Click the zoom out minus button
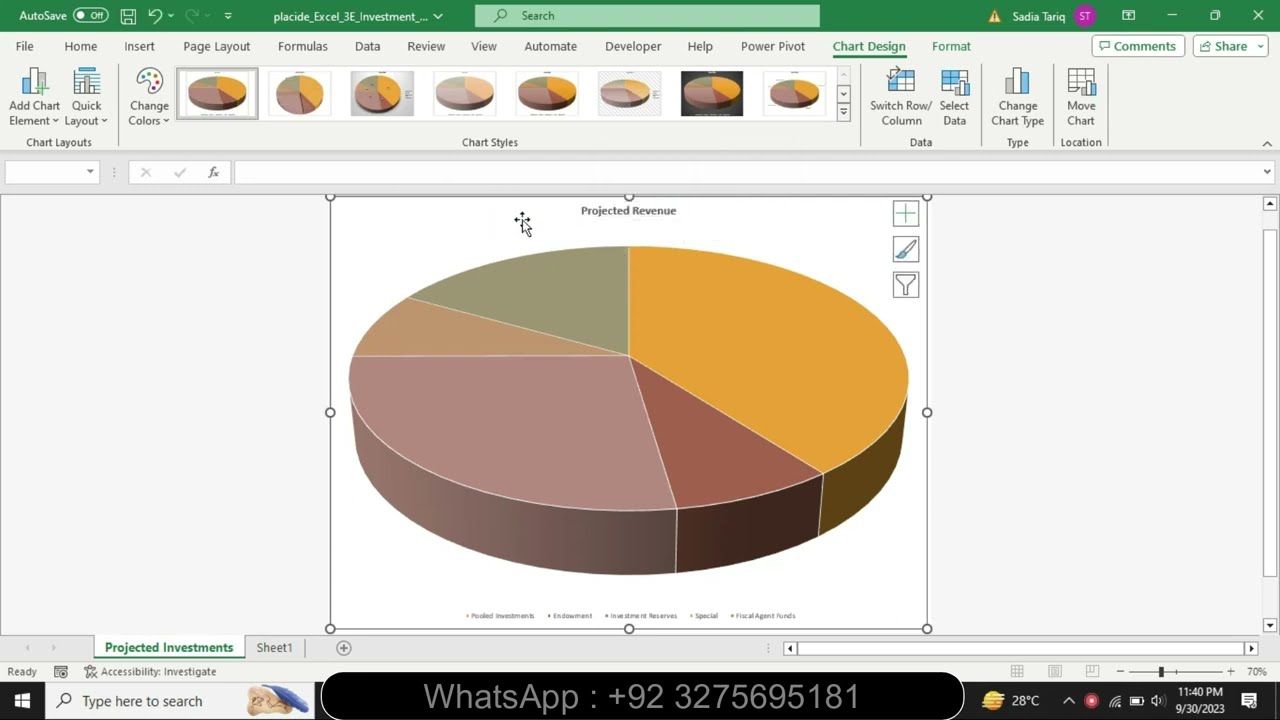The height and width of the screenshot is (720, 1280). (x=1120, y=672)
